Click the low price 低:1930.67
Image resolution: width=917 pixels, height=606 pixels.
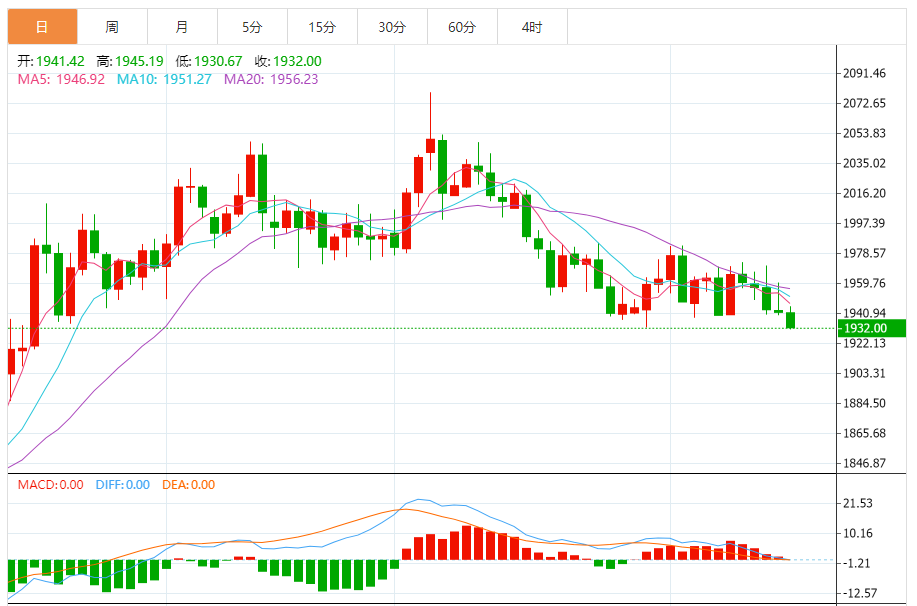[209, 61]
